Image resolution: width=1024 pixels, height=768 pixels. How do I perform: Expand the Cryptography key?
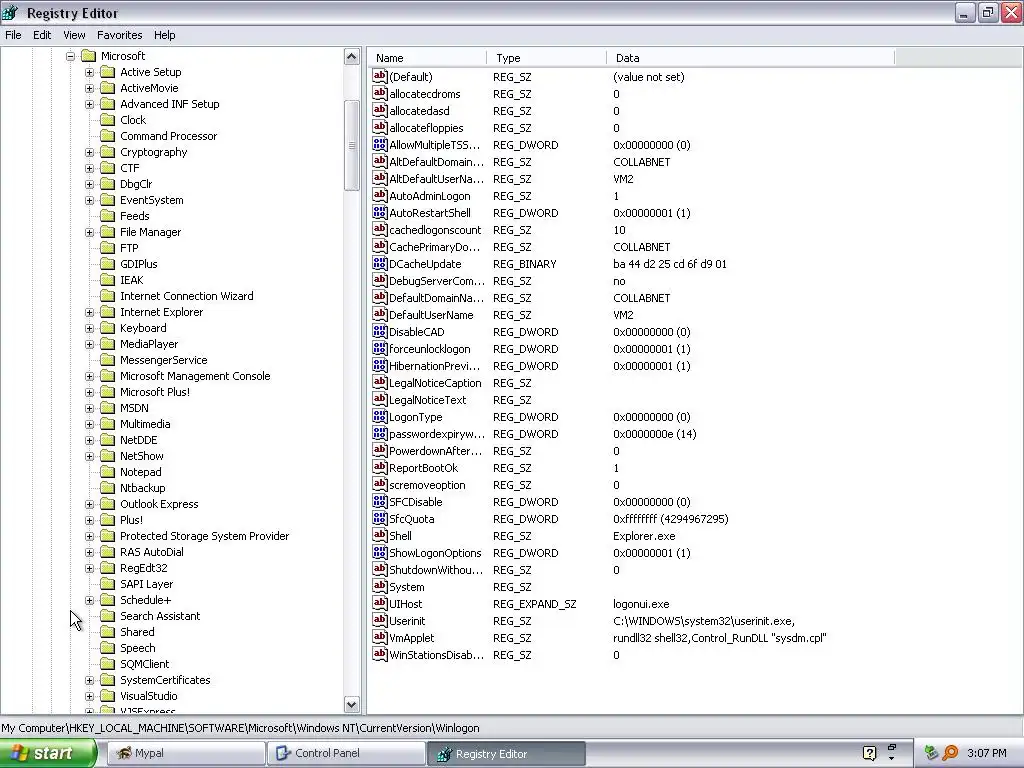coord(89,152)
